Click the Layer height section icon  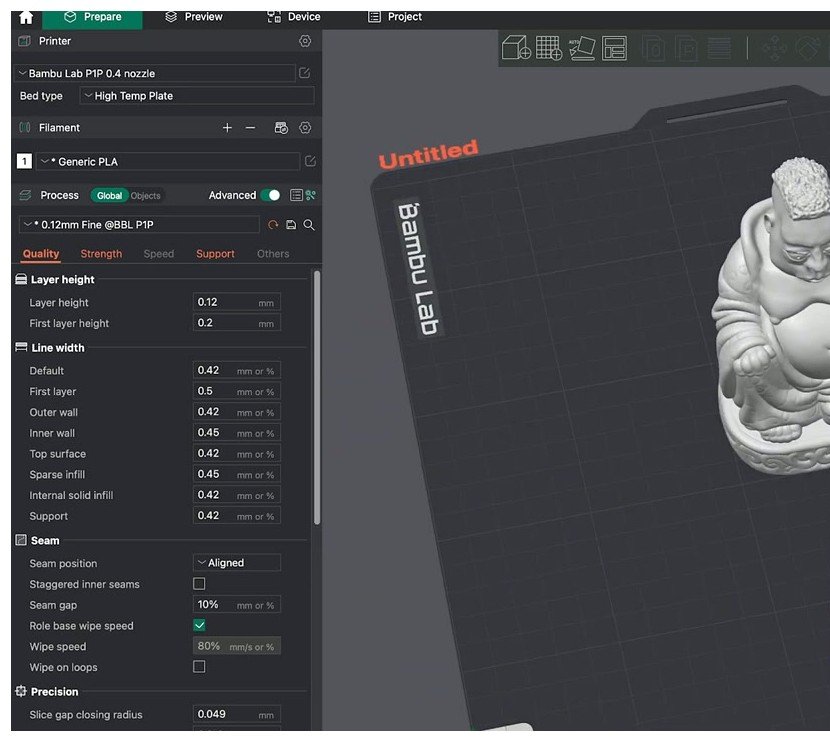coord(21,279)
